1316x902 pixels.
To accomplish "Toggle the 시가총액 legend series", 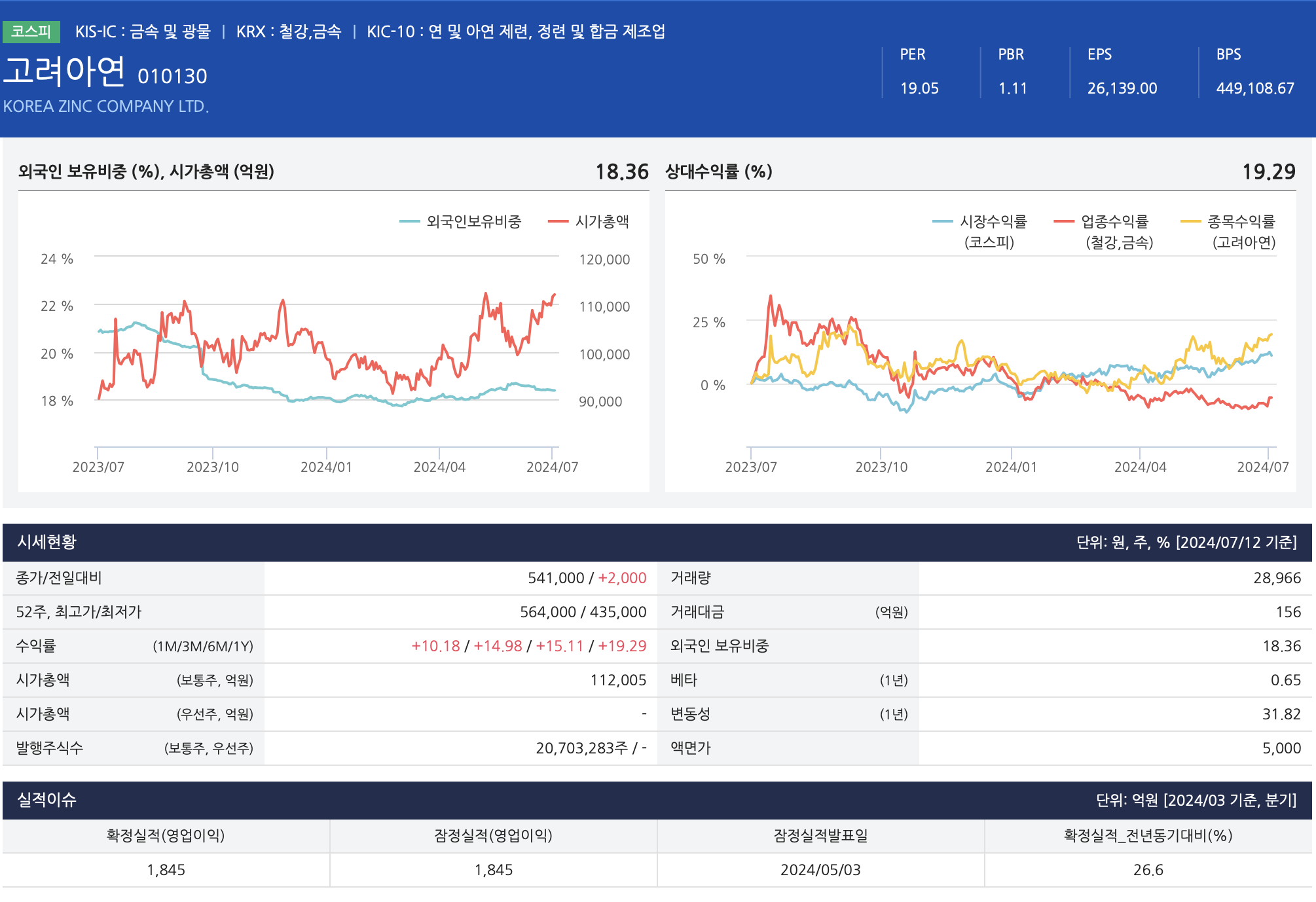I will click(x=602, y=222).
